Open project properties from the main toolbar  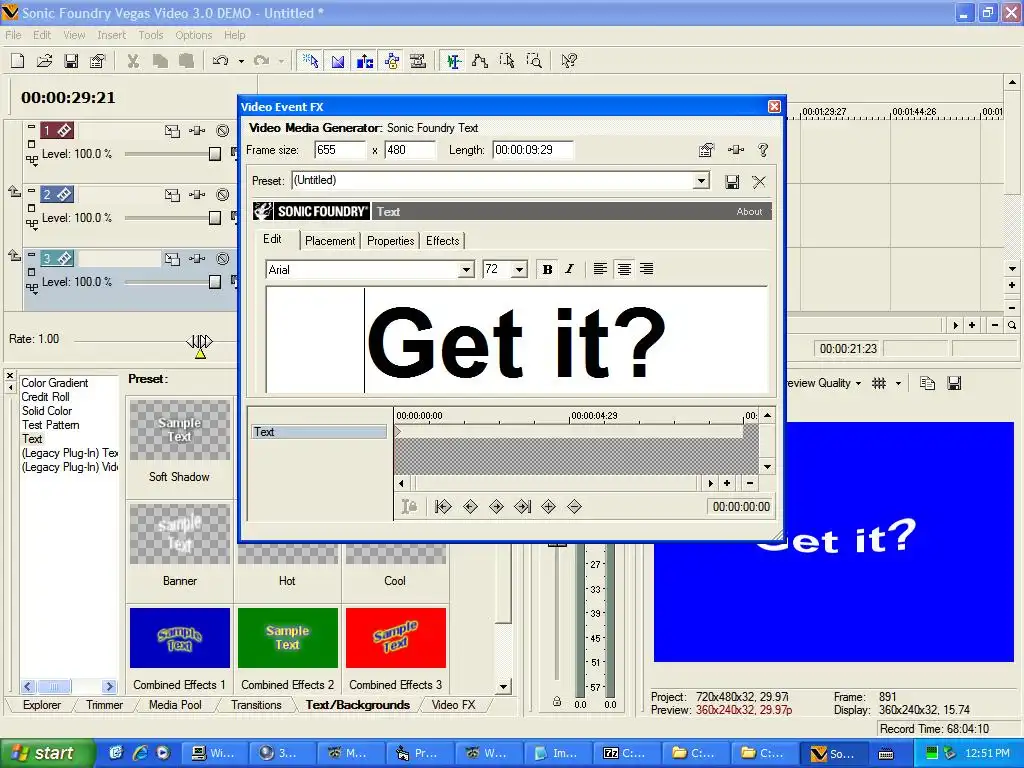click(97, 61)
